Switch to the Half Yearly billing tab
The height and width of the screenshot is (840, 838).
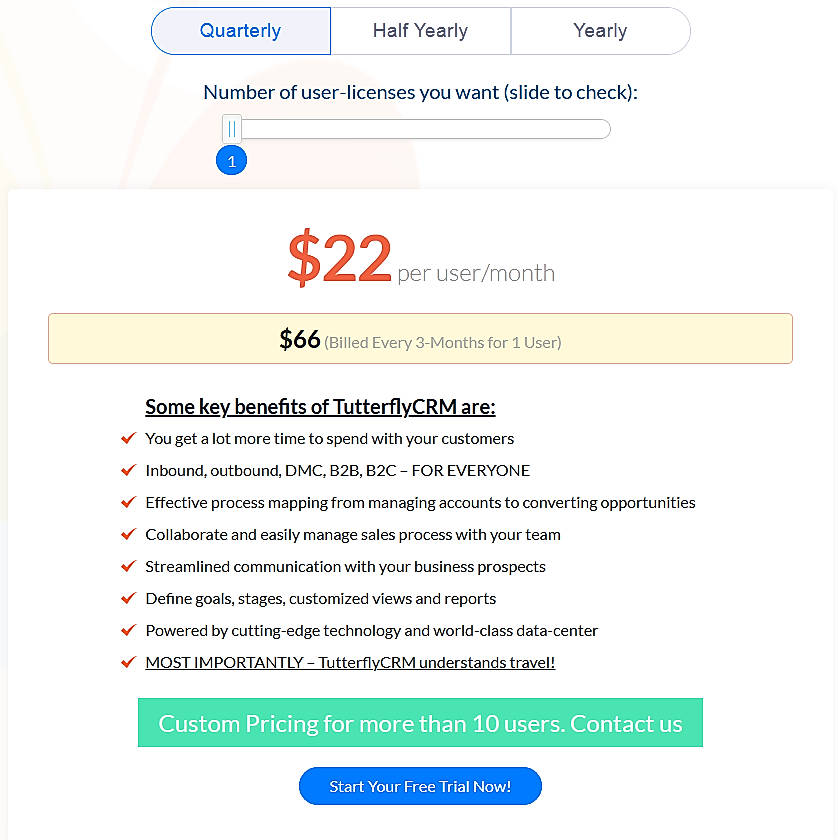[420, 31]
